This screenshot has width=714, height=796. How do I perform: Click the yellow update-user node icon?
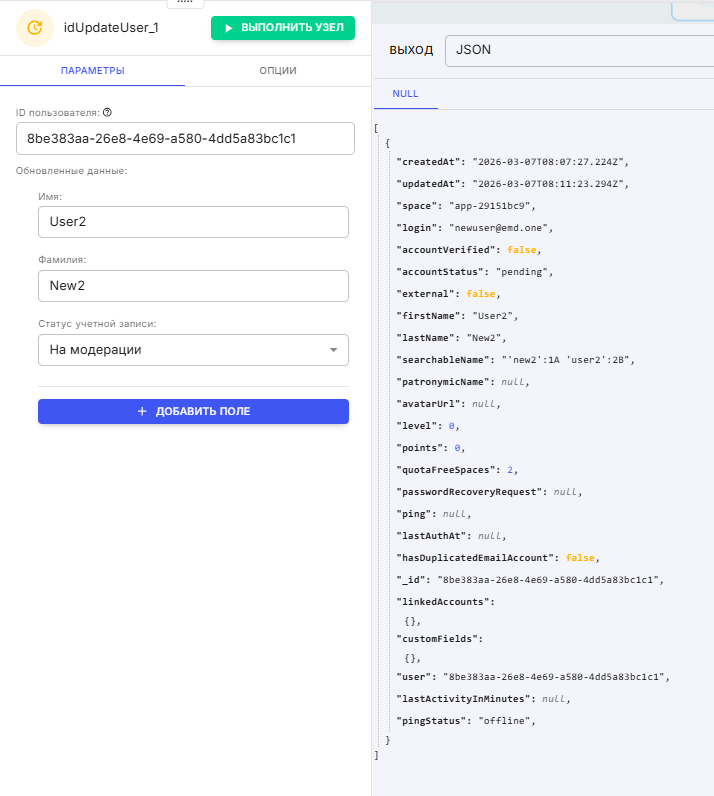point(35,28)
